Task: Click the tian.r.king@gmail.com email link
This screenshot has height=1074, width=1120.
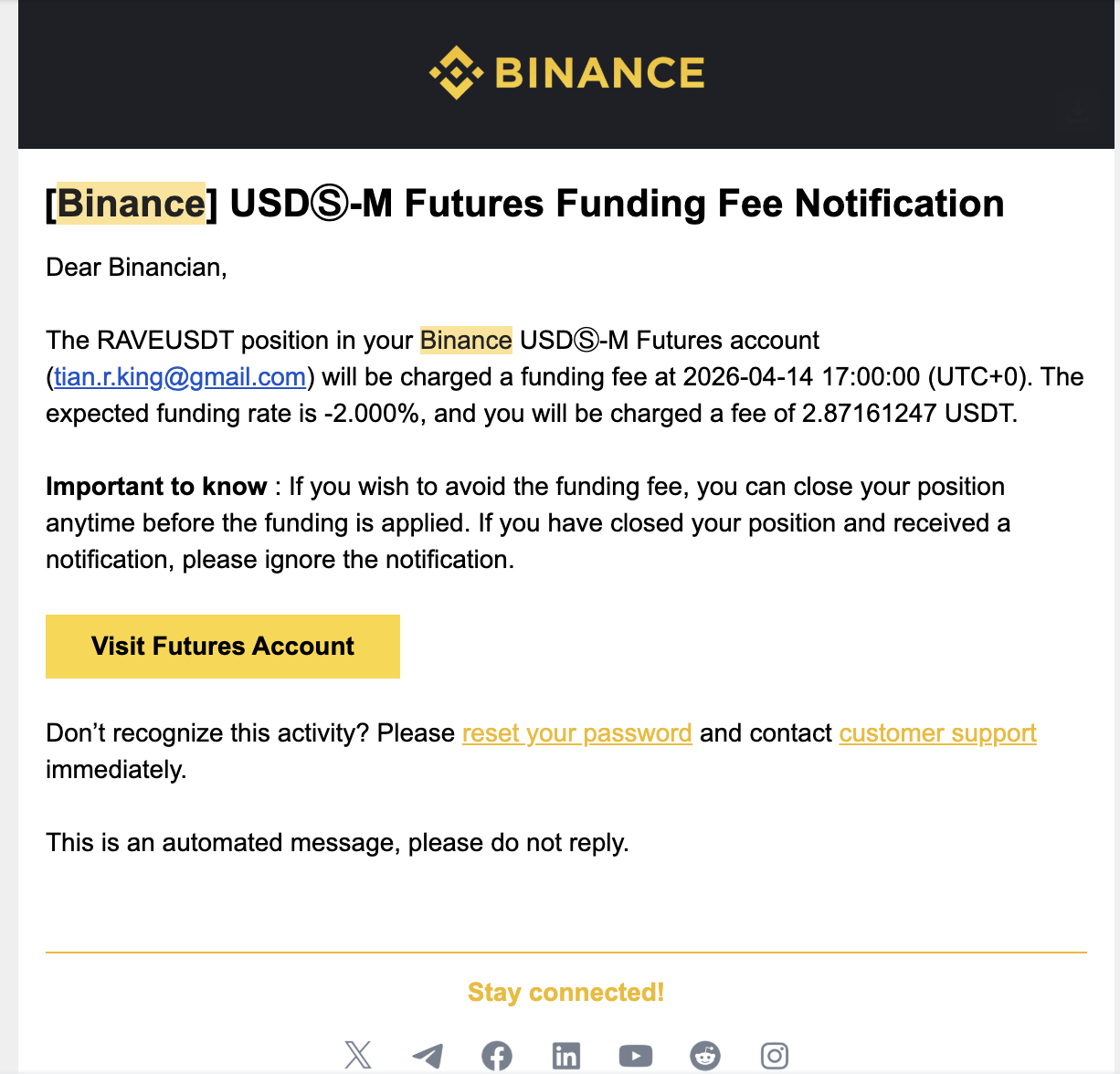Action: 180,377
